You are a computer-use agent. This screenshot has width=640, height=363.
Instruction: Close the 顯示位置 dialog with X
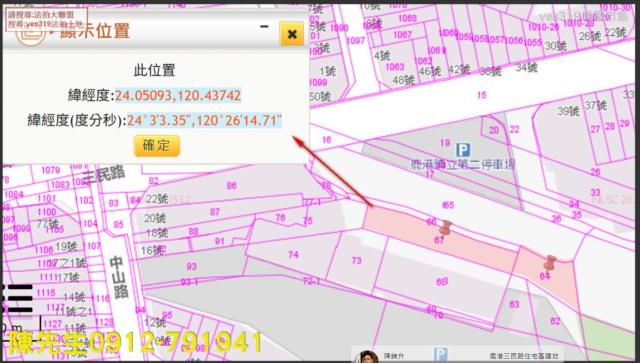[292, 33]
